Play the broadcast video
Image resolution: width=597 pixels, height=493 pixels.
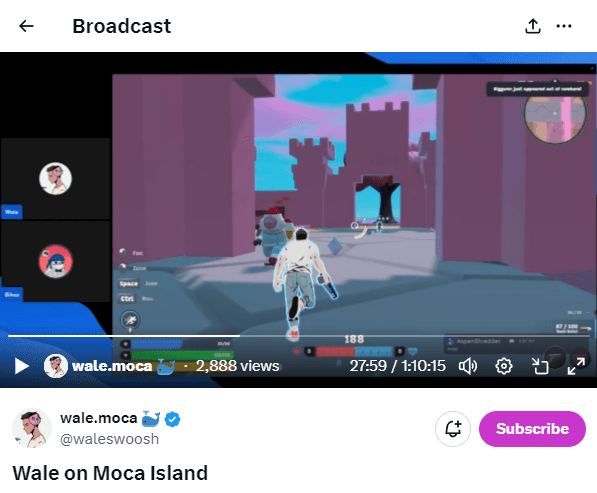[21, 366]
